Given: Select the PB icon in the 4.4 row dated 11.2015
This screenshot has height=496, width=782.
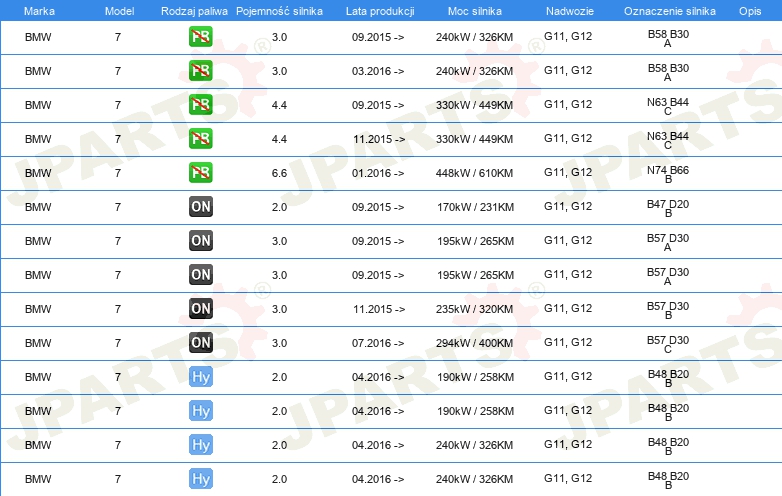Looking at the screenshot, I should pyautogui.click(x=200, y=139).
